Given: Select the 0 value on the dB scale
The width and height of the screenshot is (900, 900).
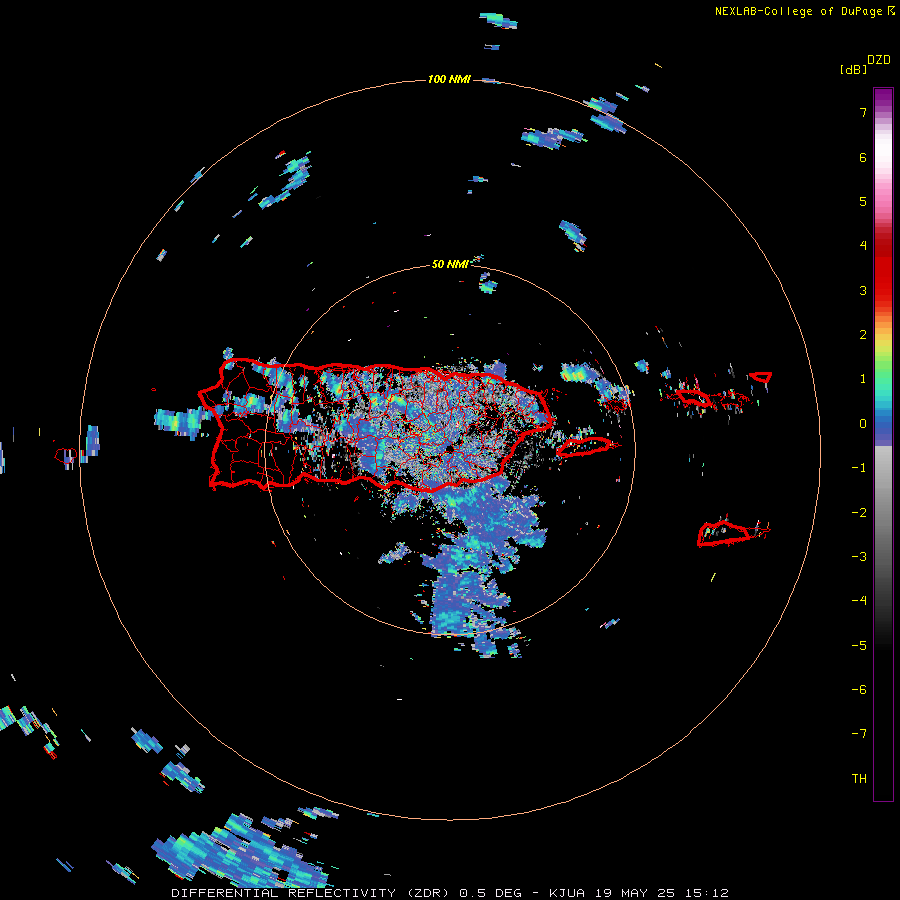Looking at the screenshot, I should (863, 424).
